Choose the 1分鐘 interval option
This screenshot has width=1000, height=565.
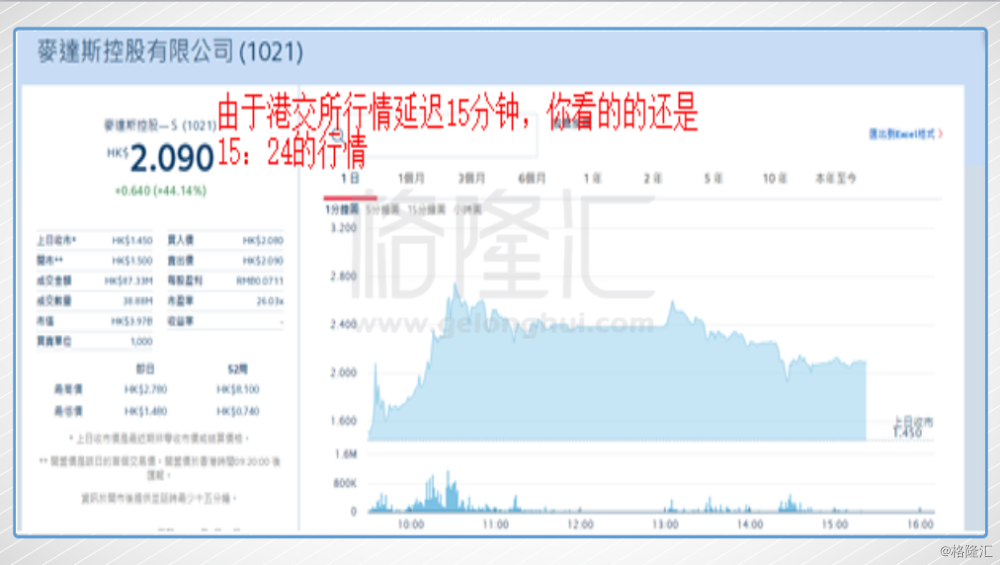pos(341,210)
